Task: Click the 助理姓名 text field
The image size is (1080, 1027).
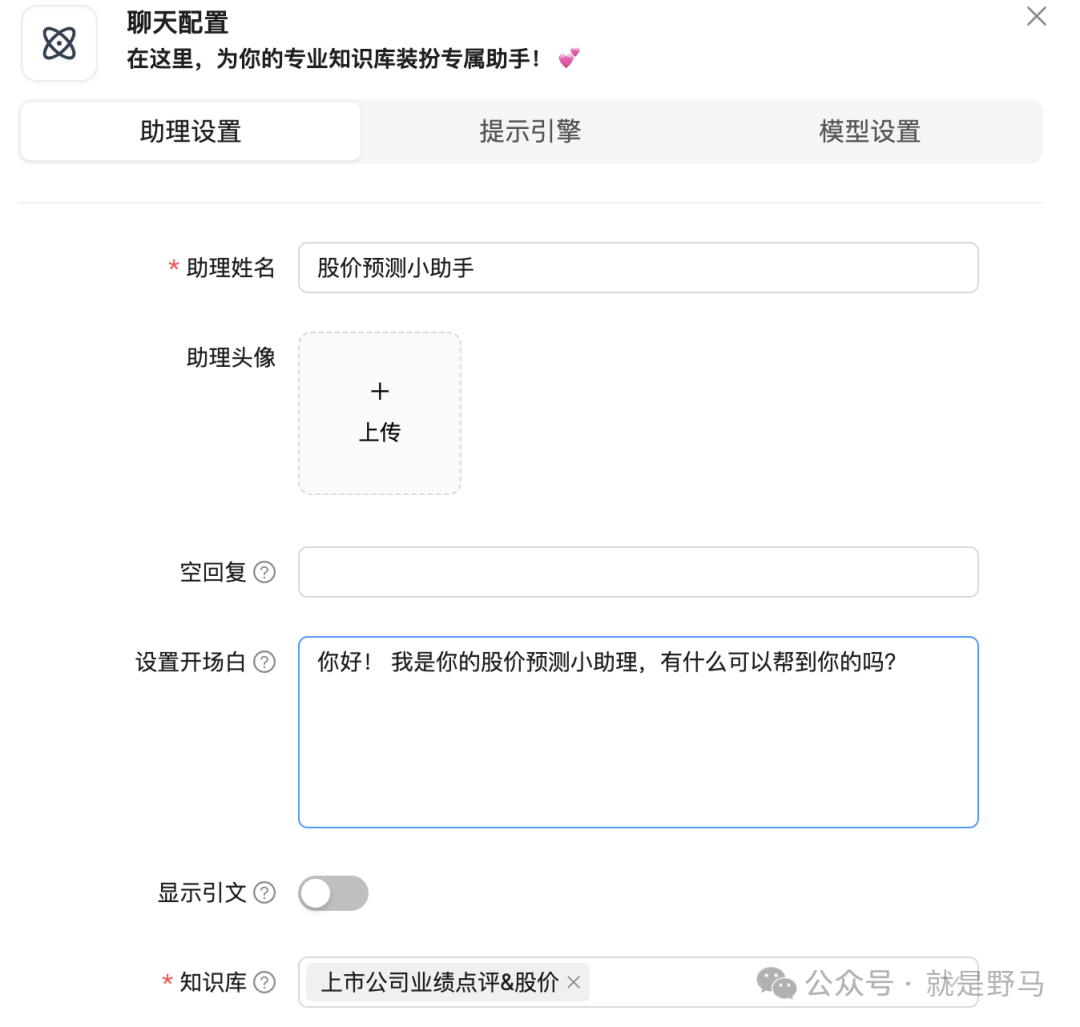Action: (638, 268)
